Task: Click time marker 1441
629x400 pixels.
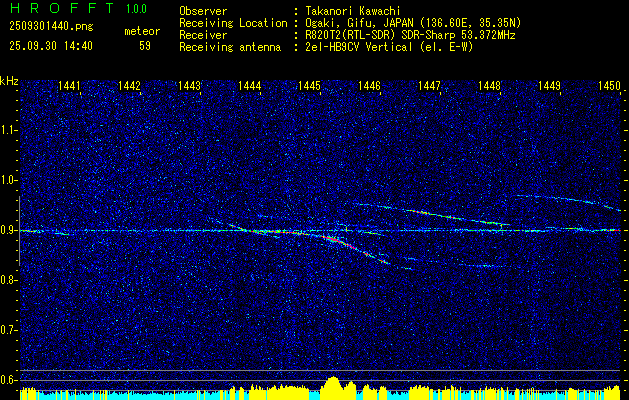Action: click(x=69, y=86)
